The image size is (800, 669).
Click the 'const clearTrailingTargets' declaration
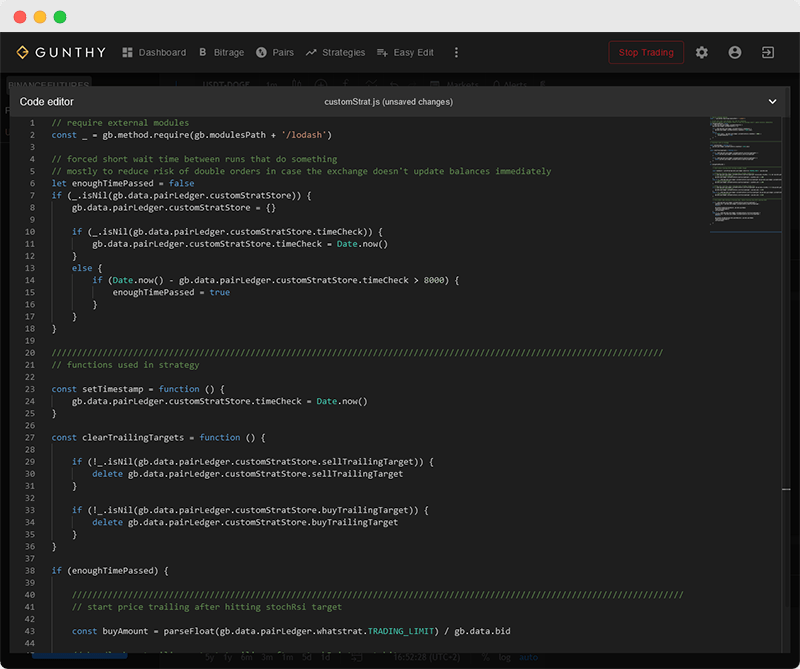[158, 438]
